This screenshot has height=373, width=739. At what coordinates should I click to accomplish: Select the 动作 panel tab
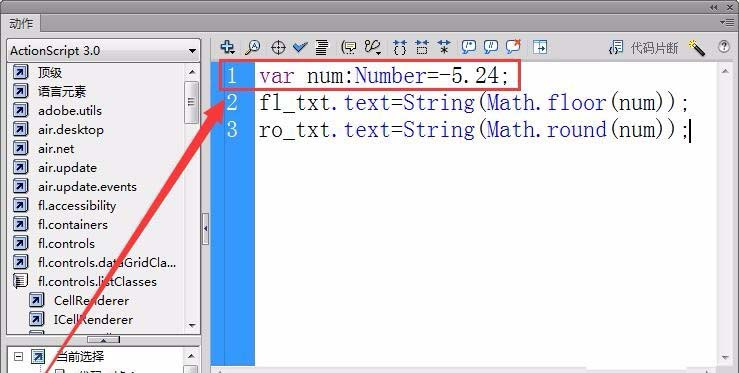(x=21, y=23)
